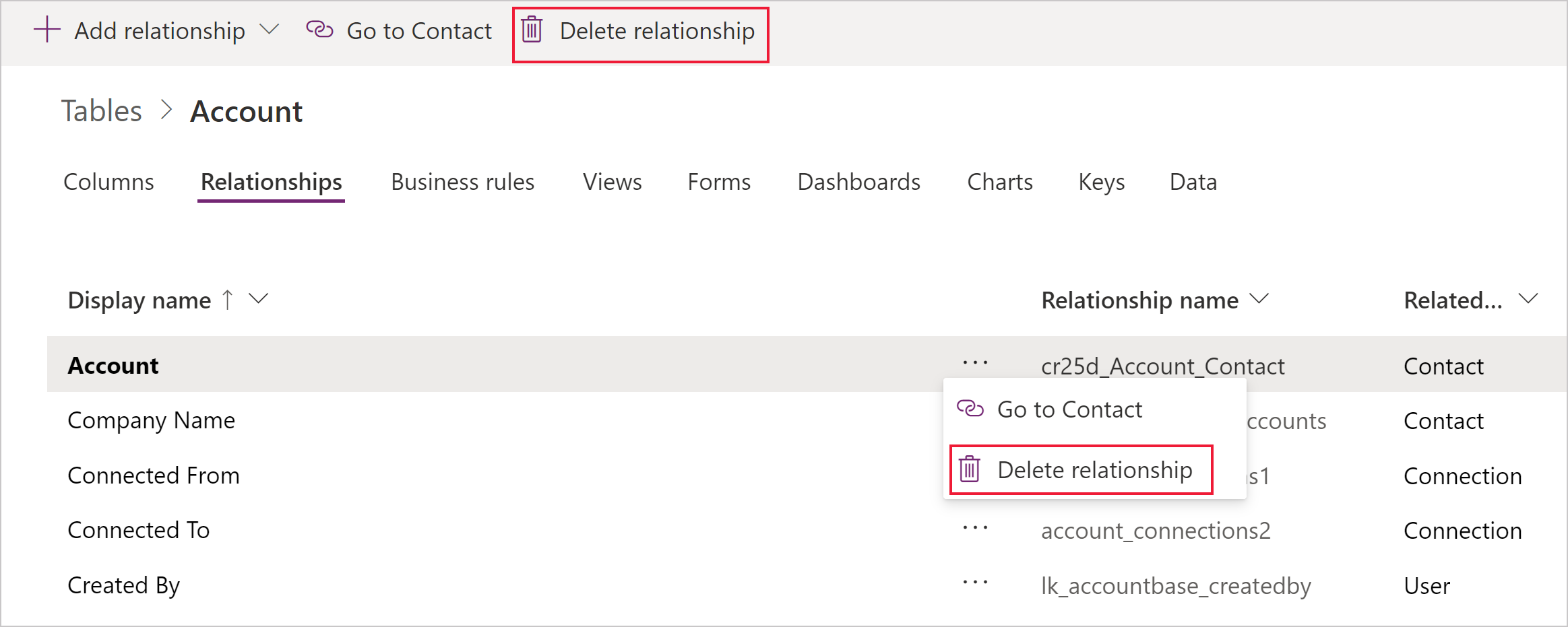Switch to the Views tab

[613, 182]
